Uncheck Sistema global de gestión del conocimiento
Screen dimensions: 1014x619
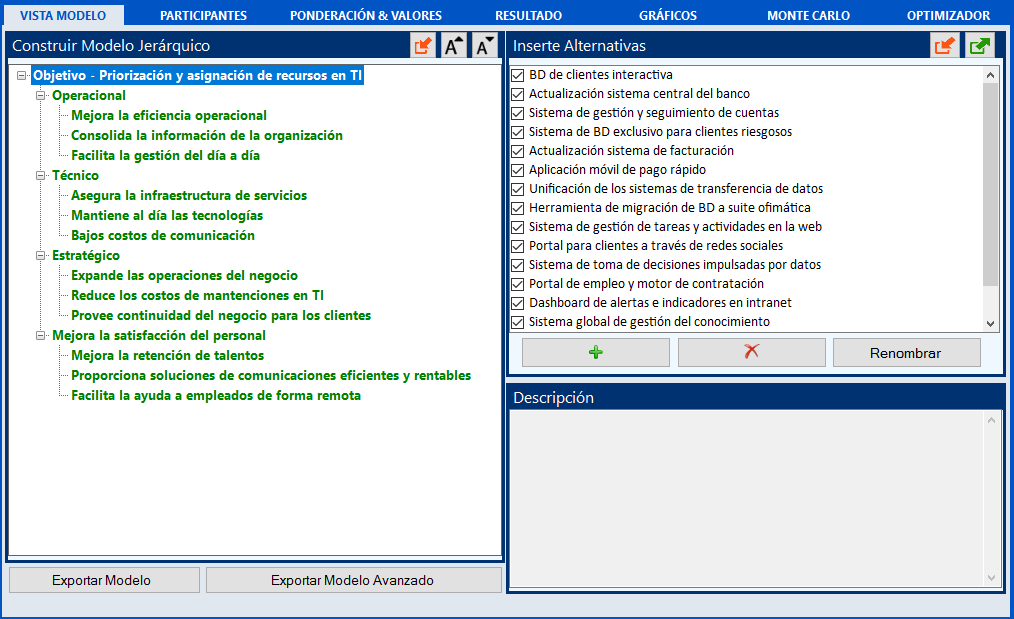pyautogui.click(x=517, y=322)
